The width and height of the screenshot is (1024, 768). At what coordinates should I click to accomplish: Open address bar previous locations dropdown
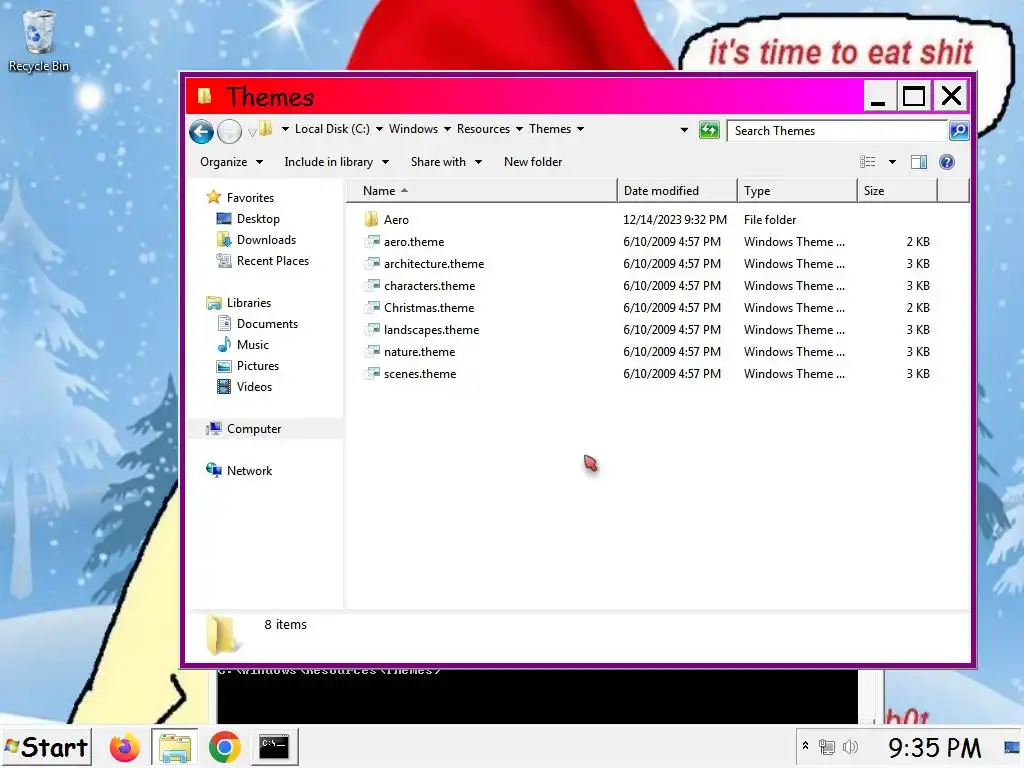684,130
